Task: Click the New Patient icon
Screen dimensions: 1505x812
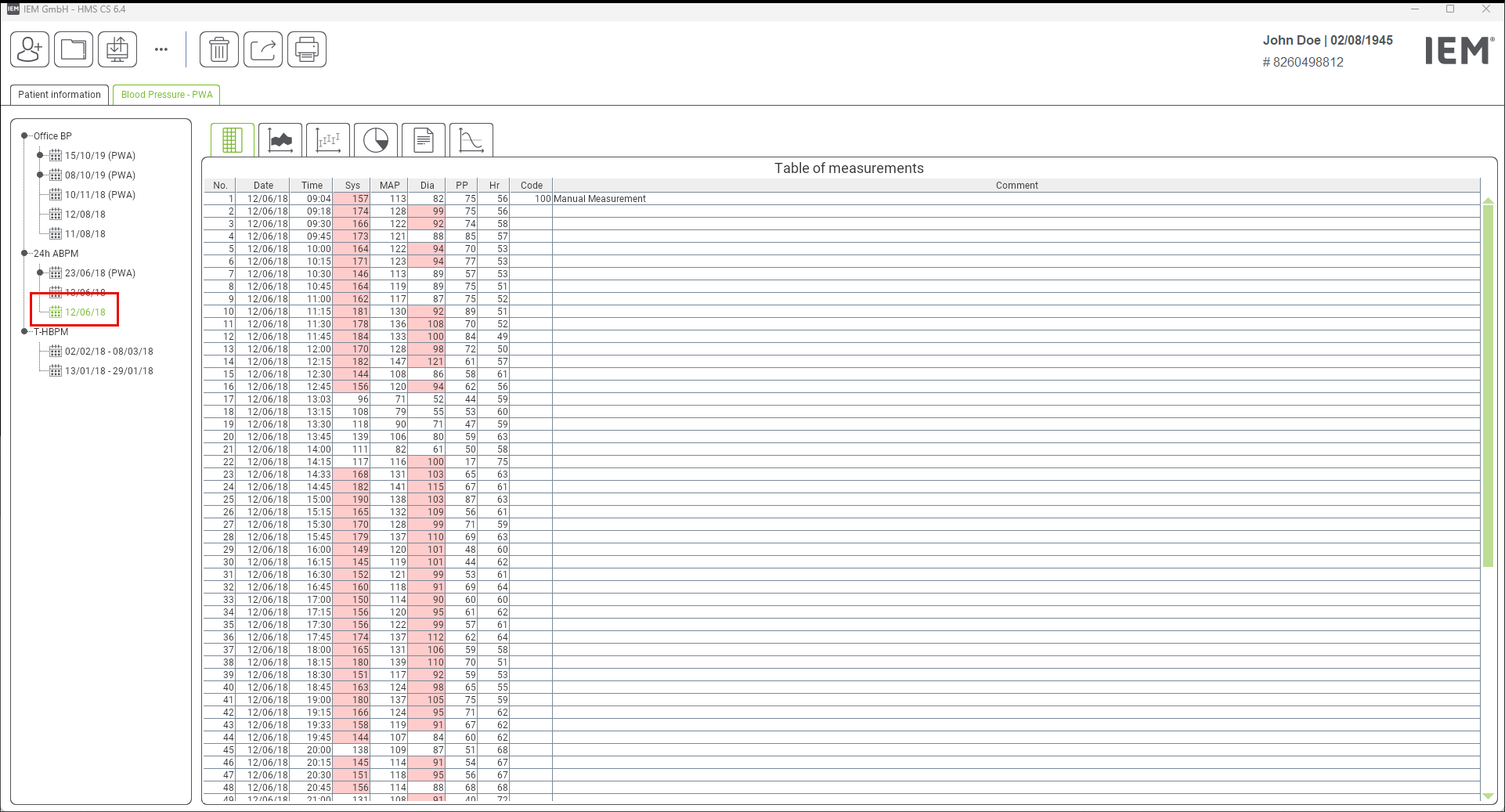Action: 30,49
